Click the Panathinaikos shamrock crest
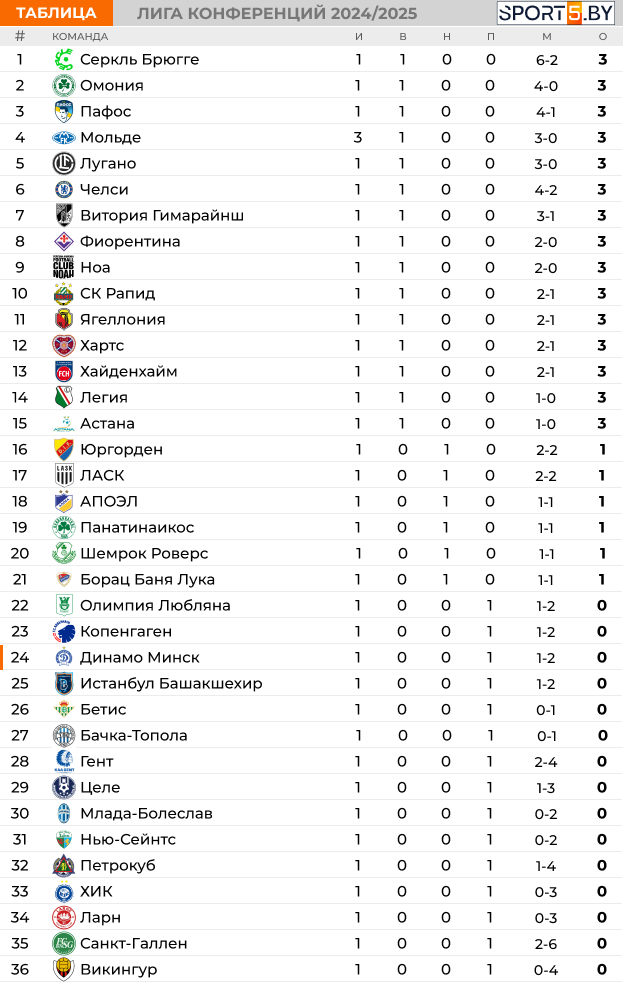Image resolution: width=623 pixels, height=982 pixels. coord(64,528)
